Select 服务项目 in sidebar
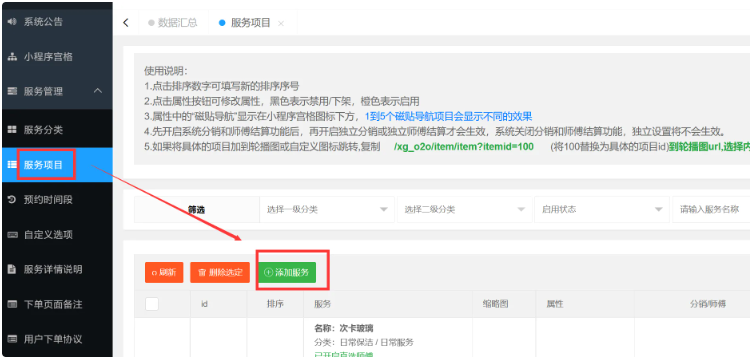Image resolution: width=750 pixels, height=364 pixels. pyautogui.click(x=57, y=165)
